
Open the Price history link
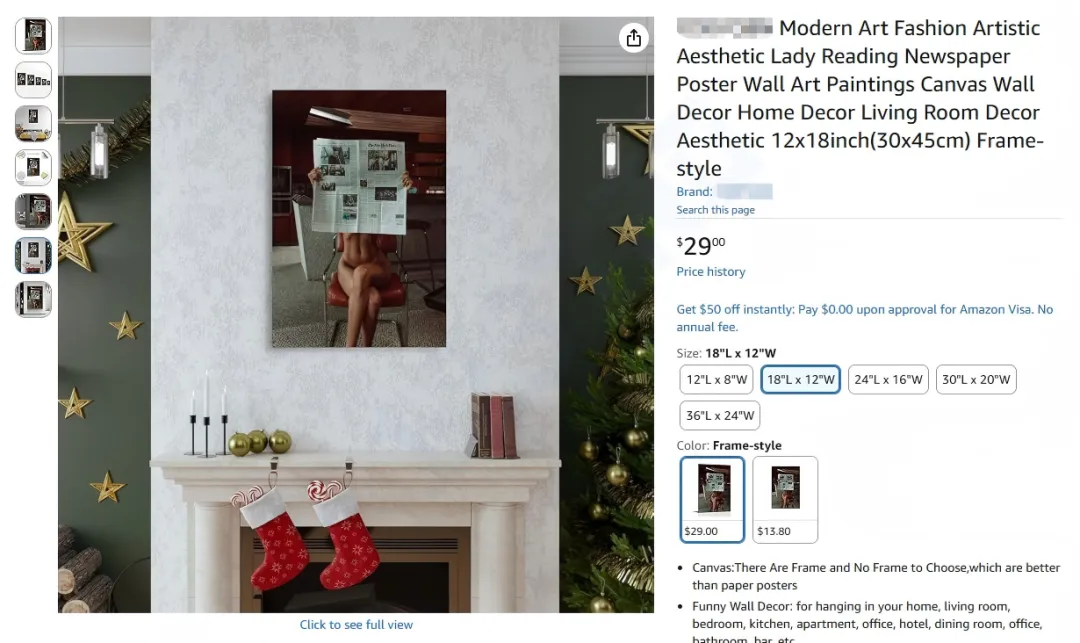pos(711,271)
